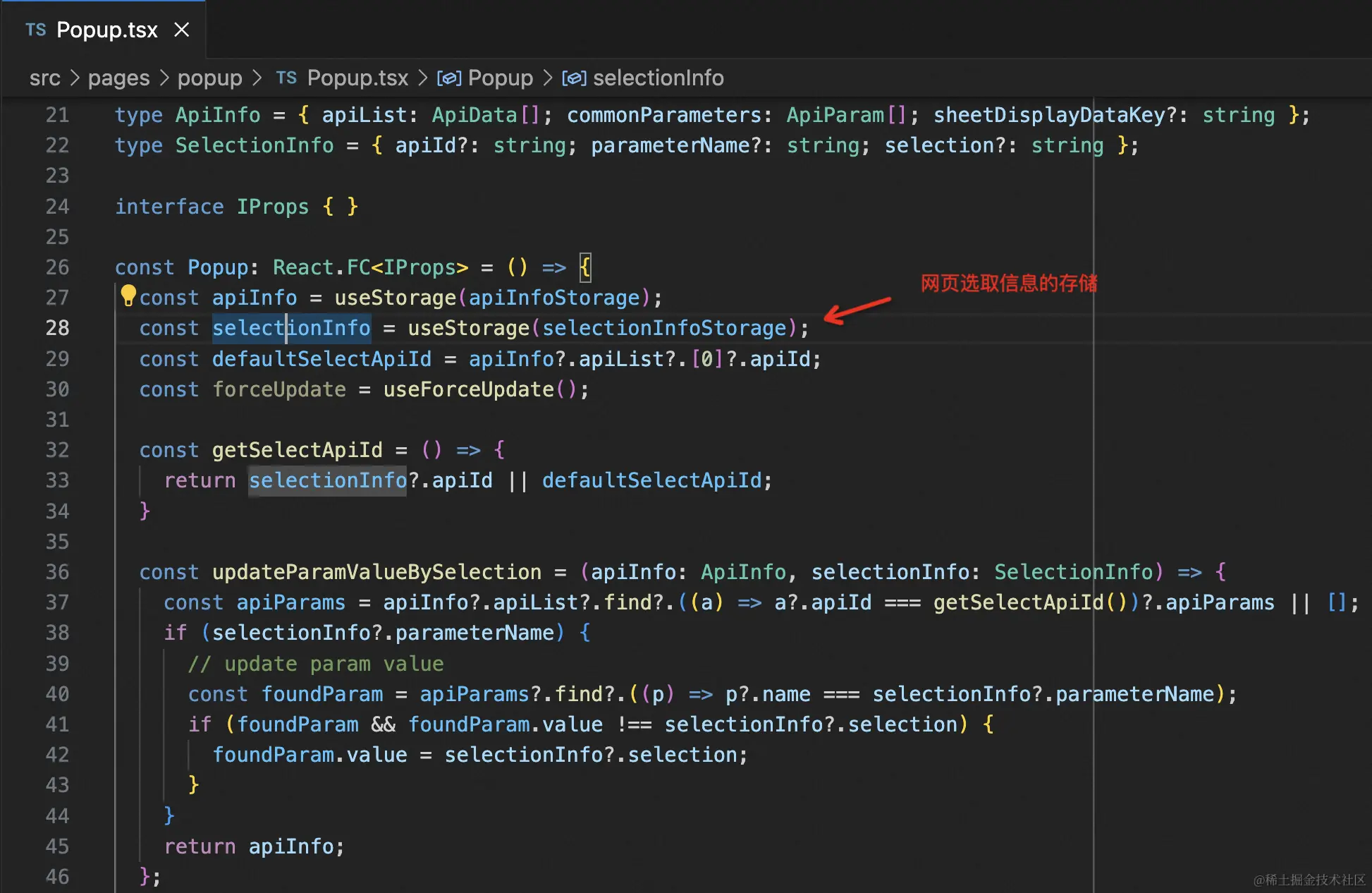Screen dimensions: 1372x893
Task: Open the src breadcrumb folder
Action: [44, 78]
